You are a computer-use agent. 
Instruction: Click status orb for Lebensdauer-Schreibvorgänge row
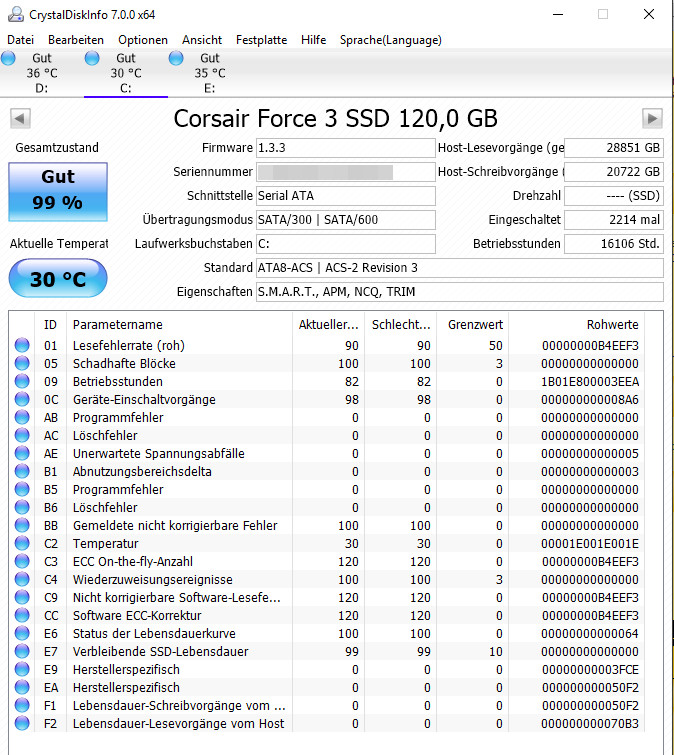pyautogui.click(x=22, y=705)
